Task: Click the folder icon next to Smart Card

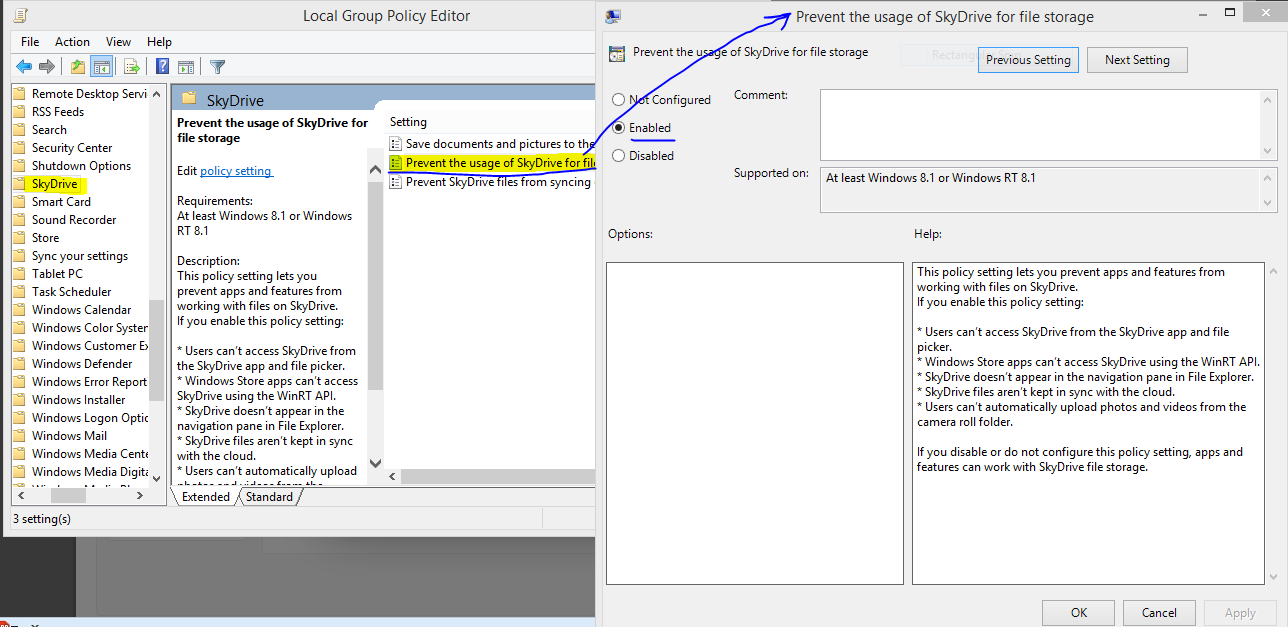Action: click(x=19, y=202)
